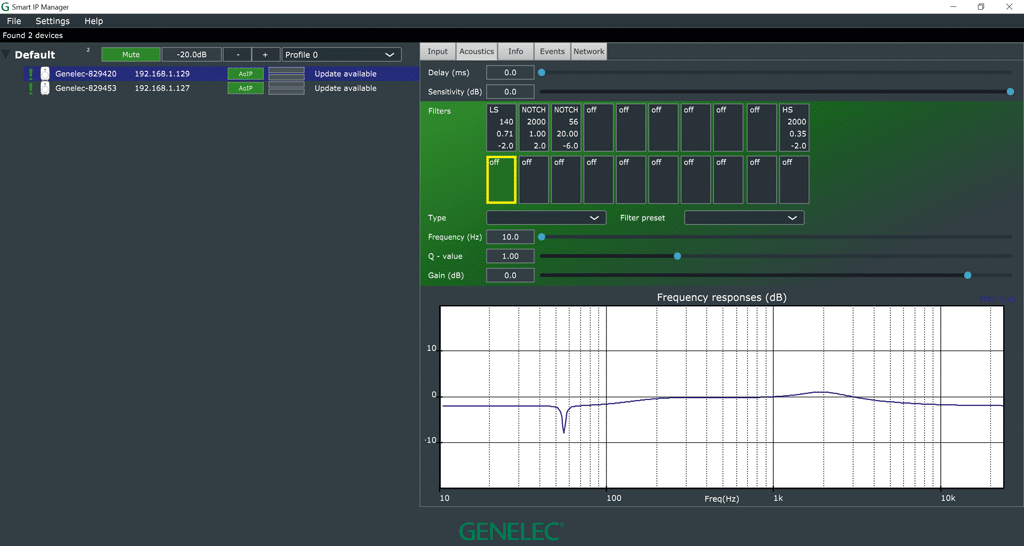The image size is (1024, 546).
Task: Click IP address 192.168.1.127
Action: 162,88
